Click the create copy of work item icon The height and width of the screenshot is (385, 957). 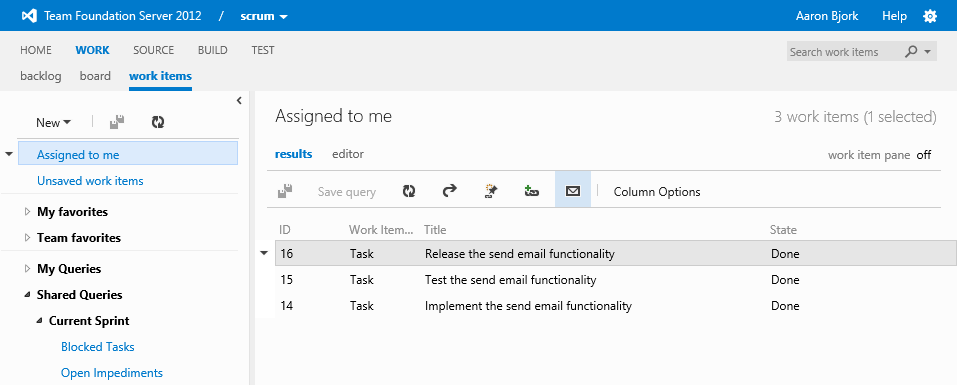[491, 191]
